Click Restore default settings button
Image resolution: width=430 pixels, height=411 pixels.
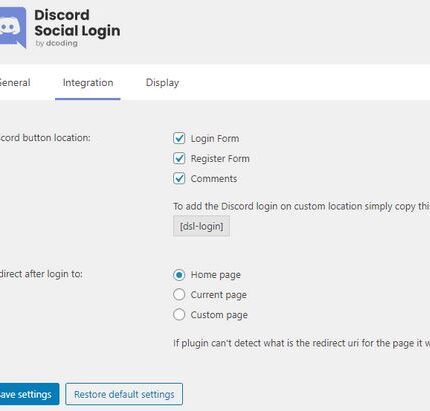click(124, 394)
